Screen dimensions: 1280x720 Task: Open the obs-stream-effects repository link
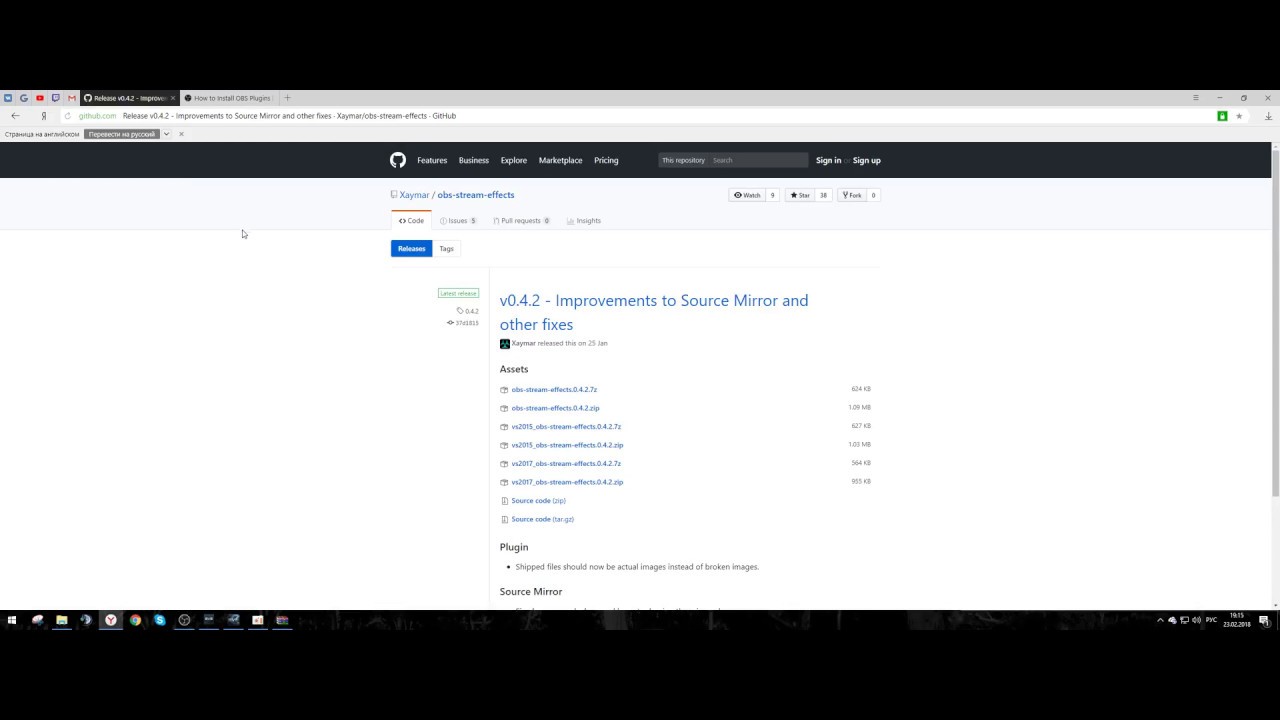pyautogui.click(x=476, y=195)
